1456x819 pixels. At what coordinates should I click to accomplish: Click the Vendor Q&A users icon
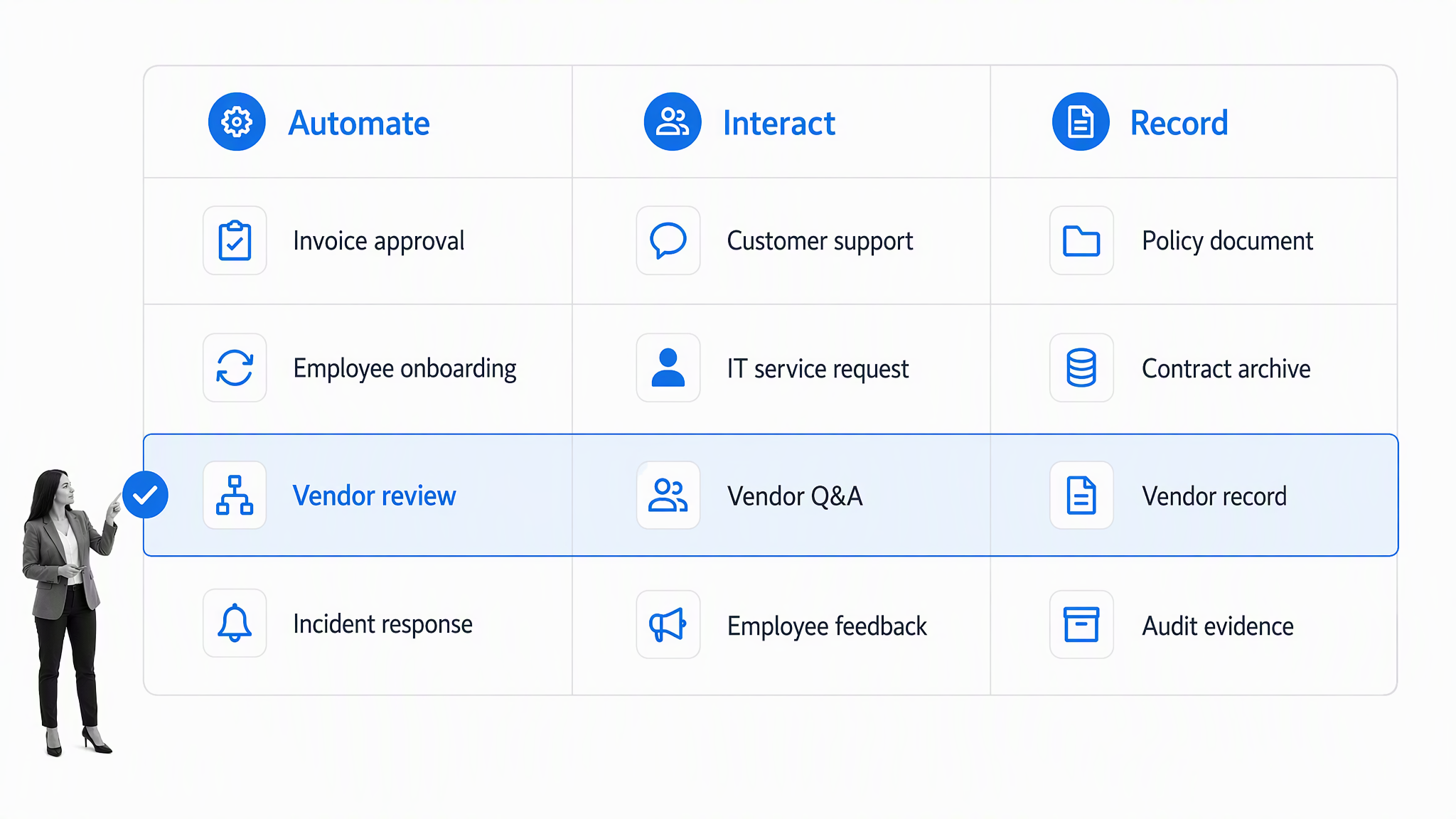pos(668,495)
